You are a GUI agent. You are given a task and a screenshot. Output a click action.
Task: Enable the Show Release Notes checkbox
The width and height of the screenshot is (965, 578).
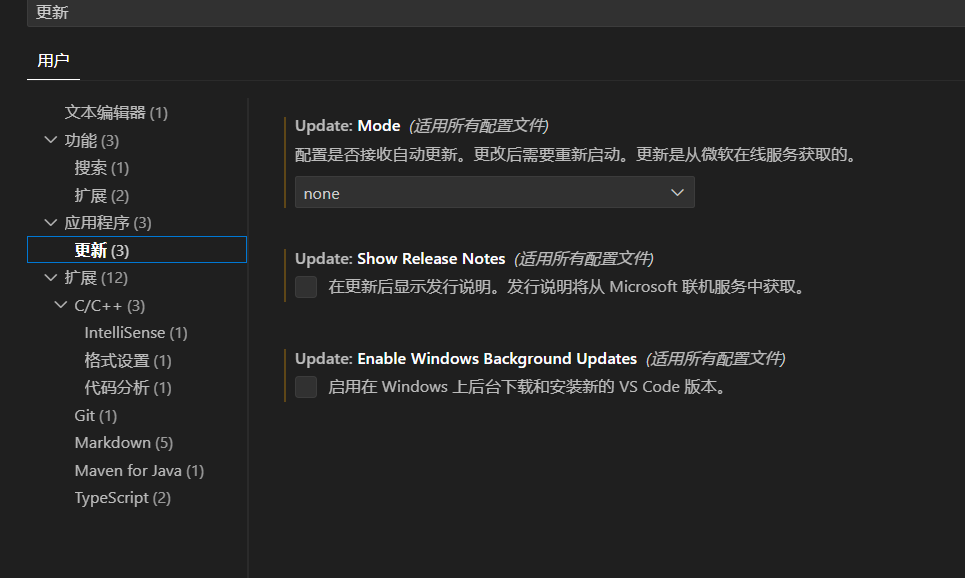[305, 287]
